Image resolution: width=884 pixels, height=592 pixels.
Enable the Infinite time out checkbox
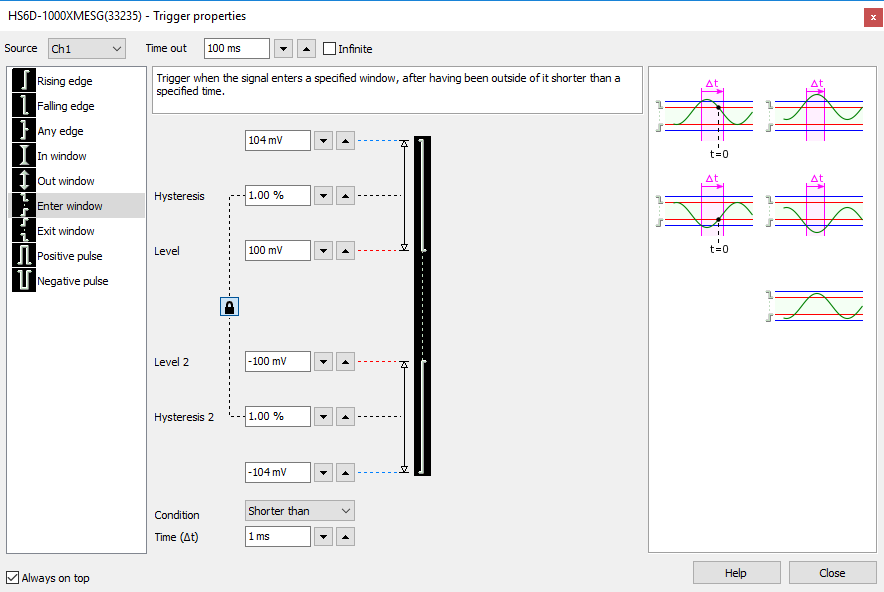[330, 49]
